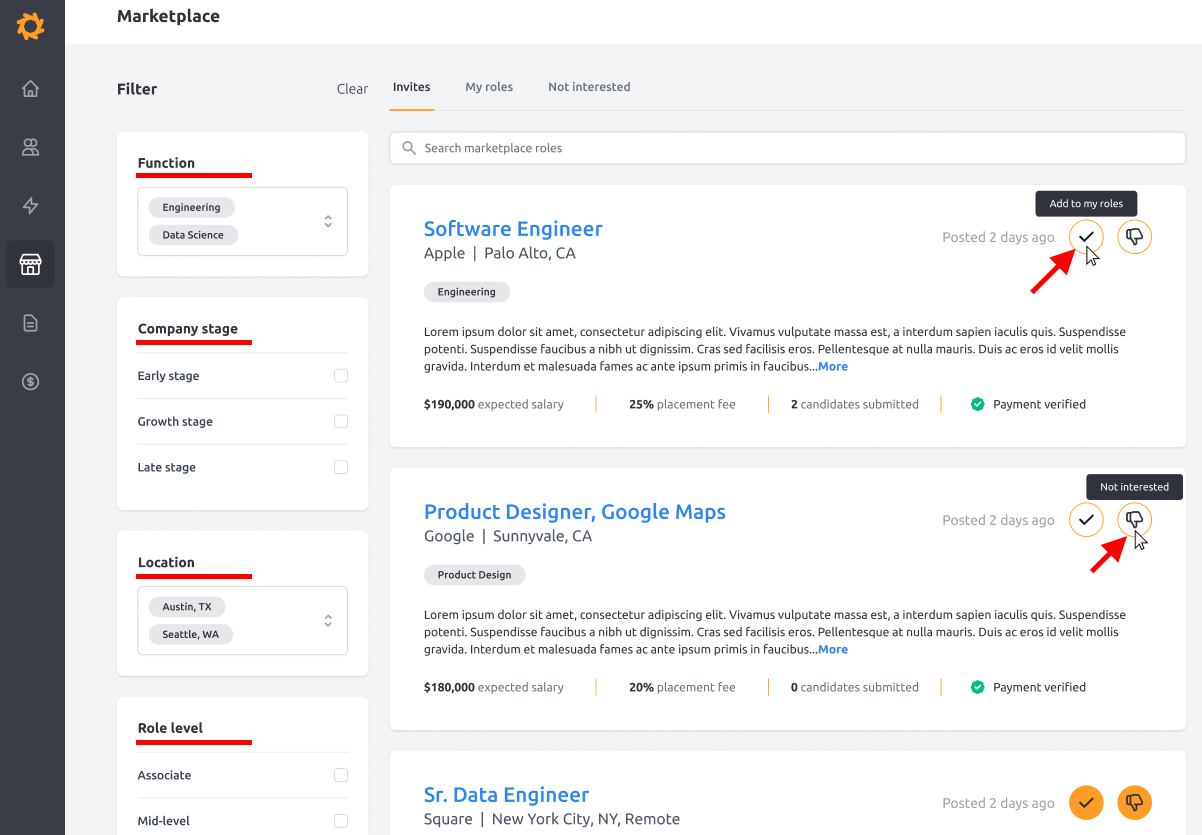Mark Product Designer role as not interested

coord(1134,520)
